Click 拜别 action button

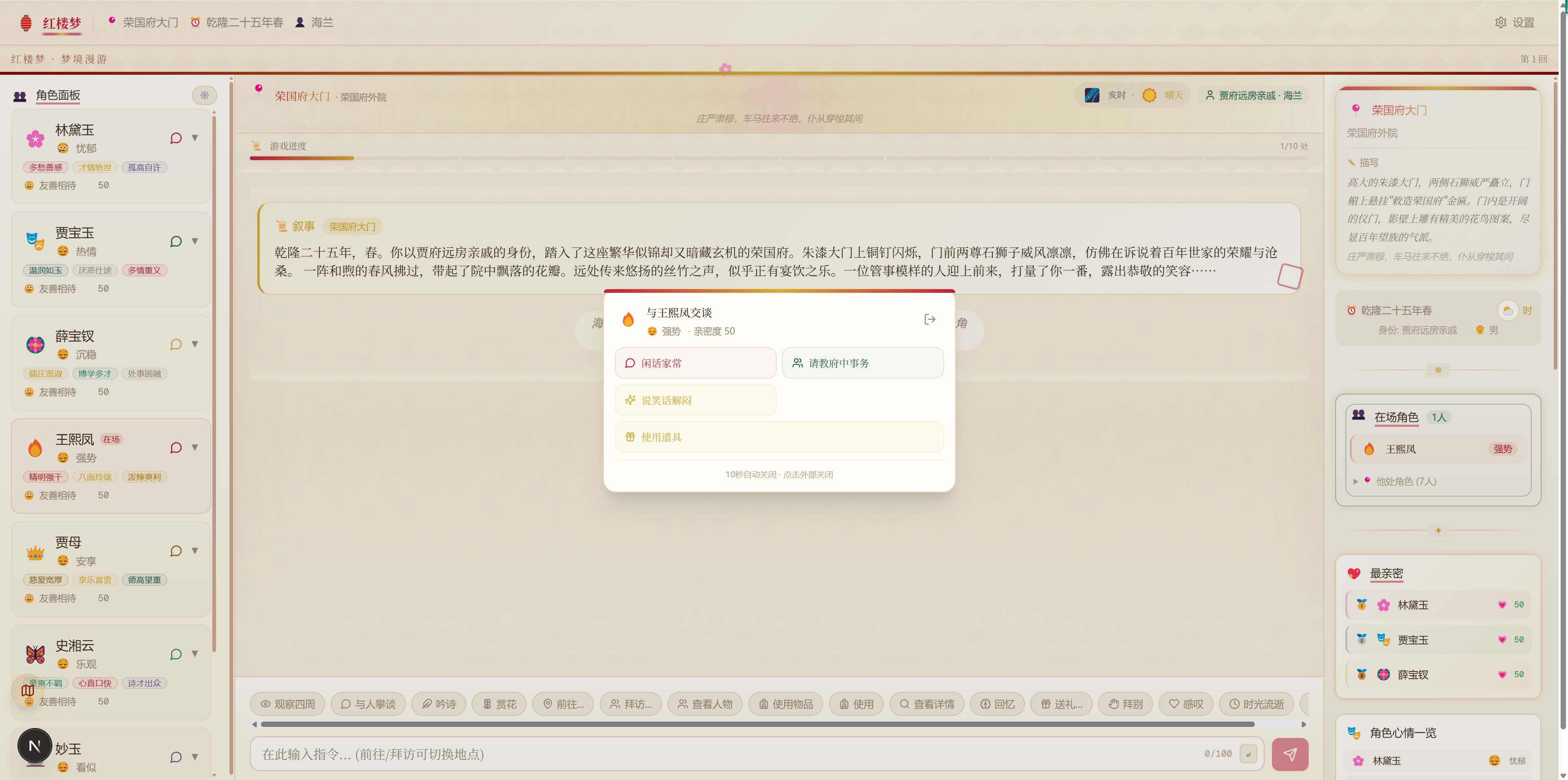coord(1125,704)
